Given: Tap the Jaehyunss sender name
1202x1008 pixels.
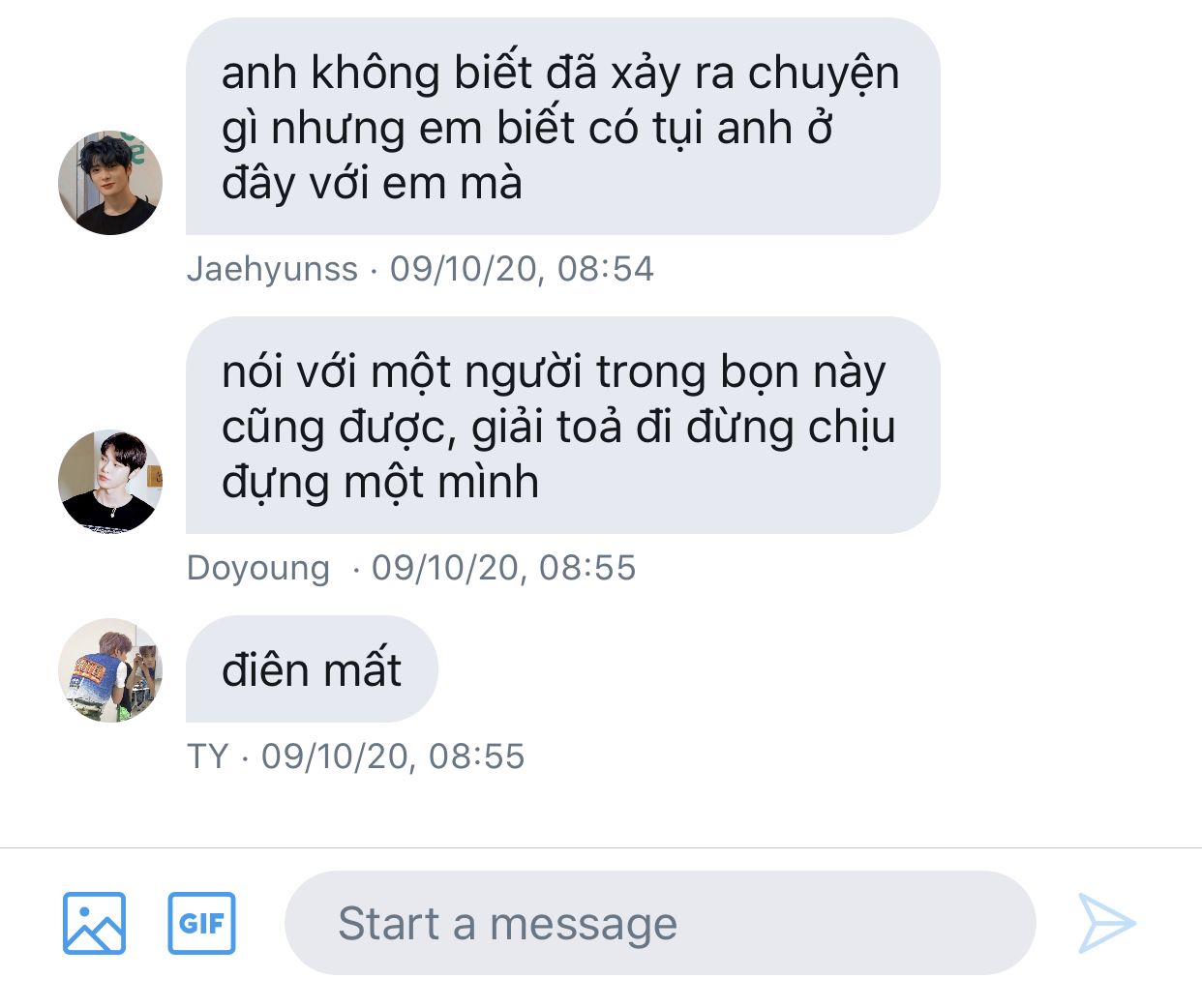Looking at the screenshot, I should [x=272, y=269].
